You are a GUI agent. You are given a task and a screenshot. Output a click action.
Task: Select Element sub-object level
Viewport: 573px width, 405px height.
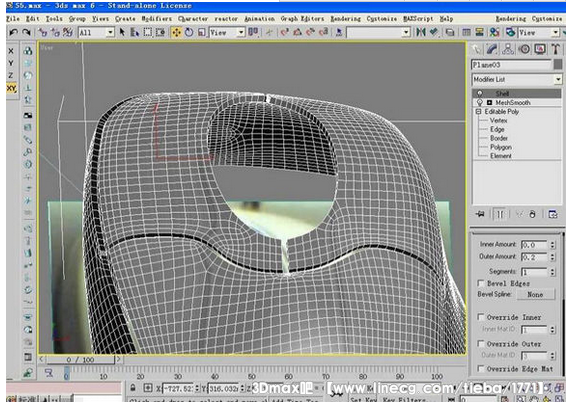(501, 156)
